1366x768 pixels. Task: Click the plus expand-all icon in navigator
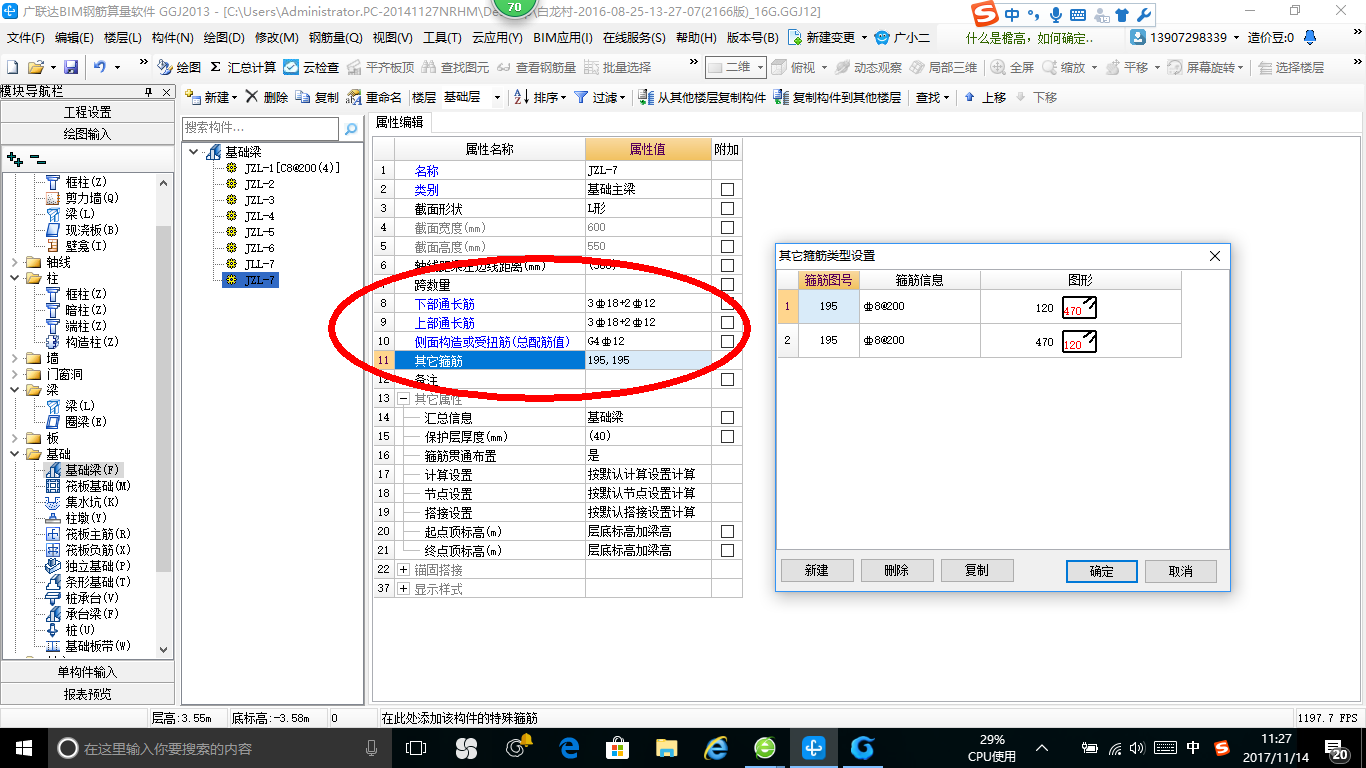tap(14, 158)
